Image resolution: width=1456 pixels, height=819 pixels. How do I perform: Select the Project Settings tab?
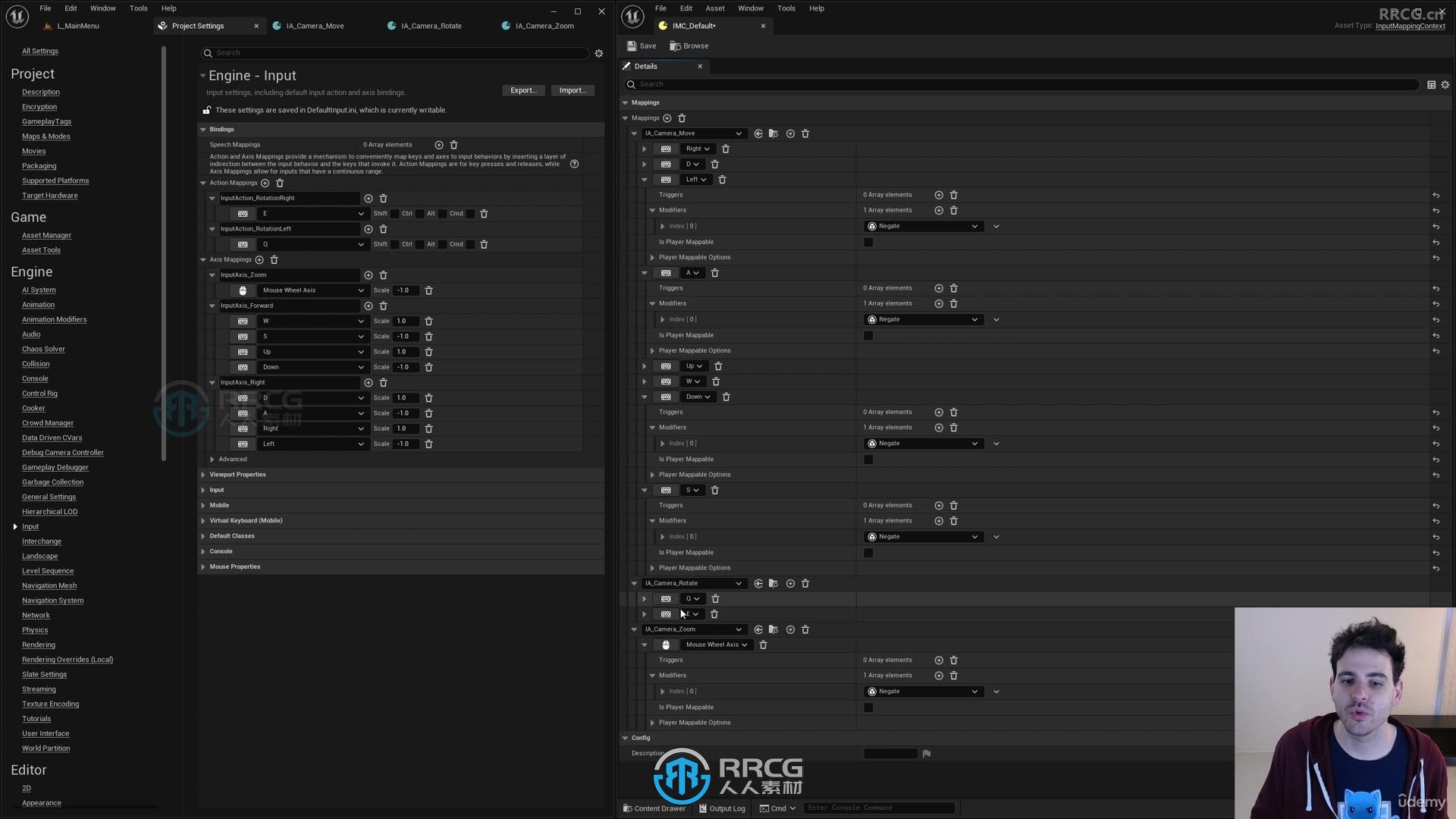[197, 25]
